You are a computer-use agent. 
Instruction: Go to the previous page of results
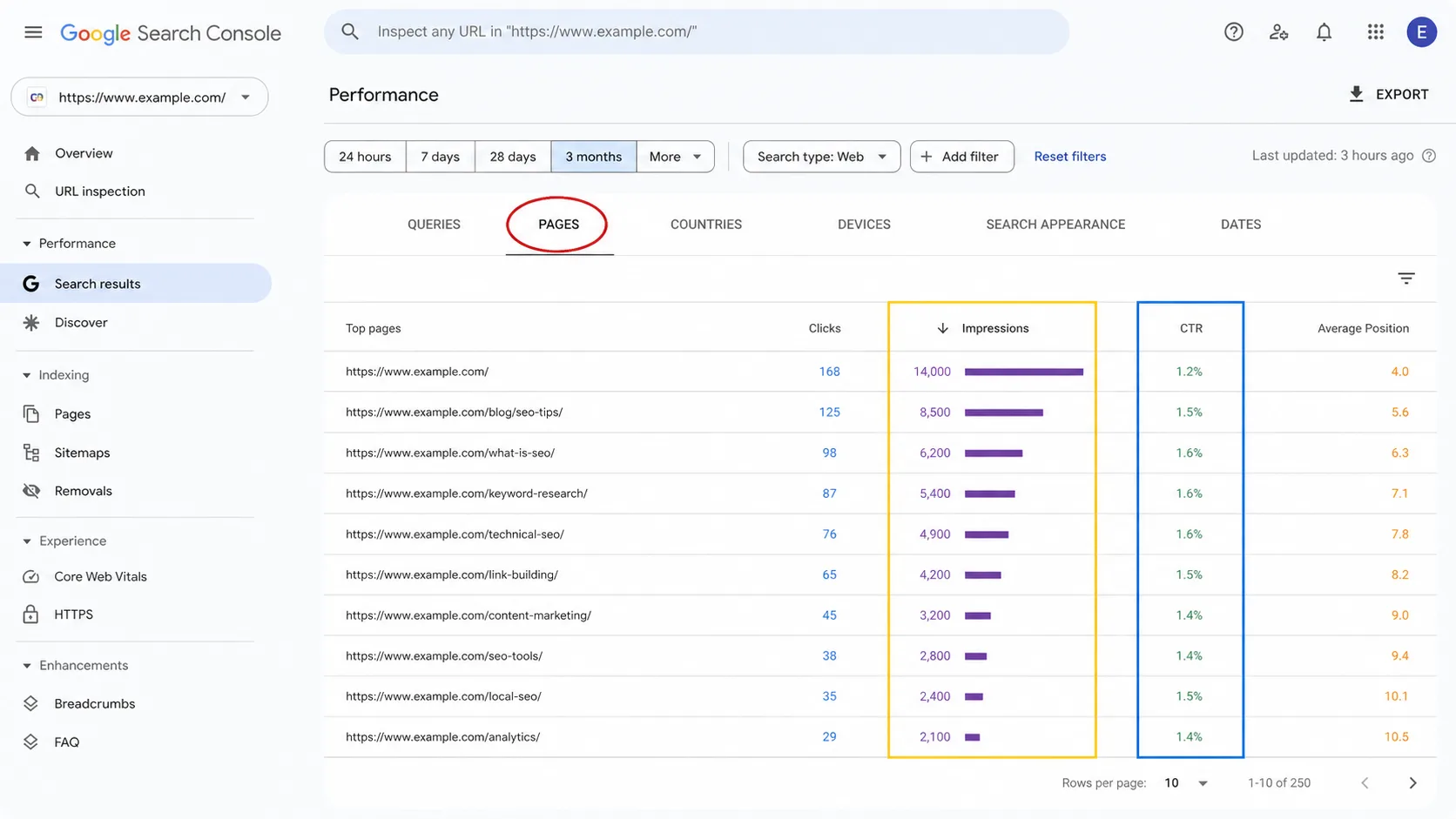(1365, 783)
